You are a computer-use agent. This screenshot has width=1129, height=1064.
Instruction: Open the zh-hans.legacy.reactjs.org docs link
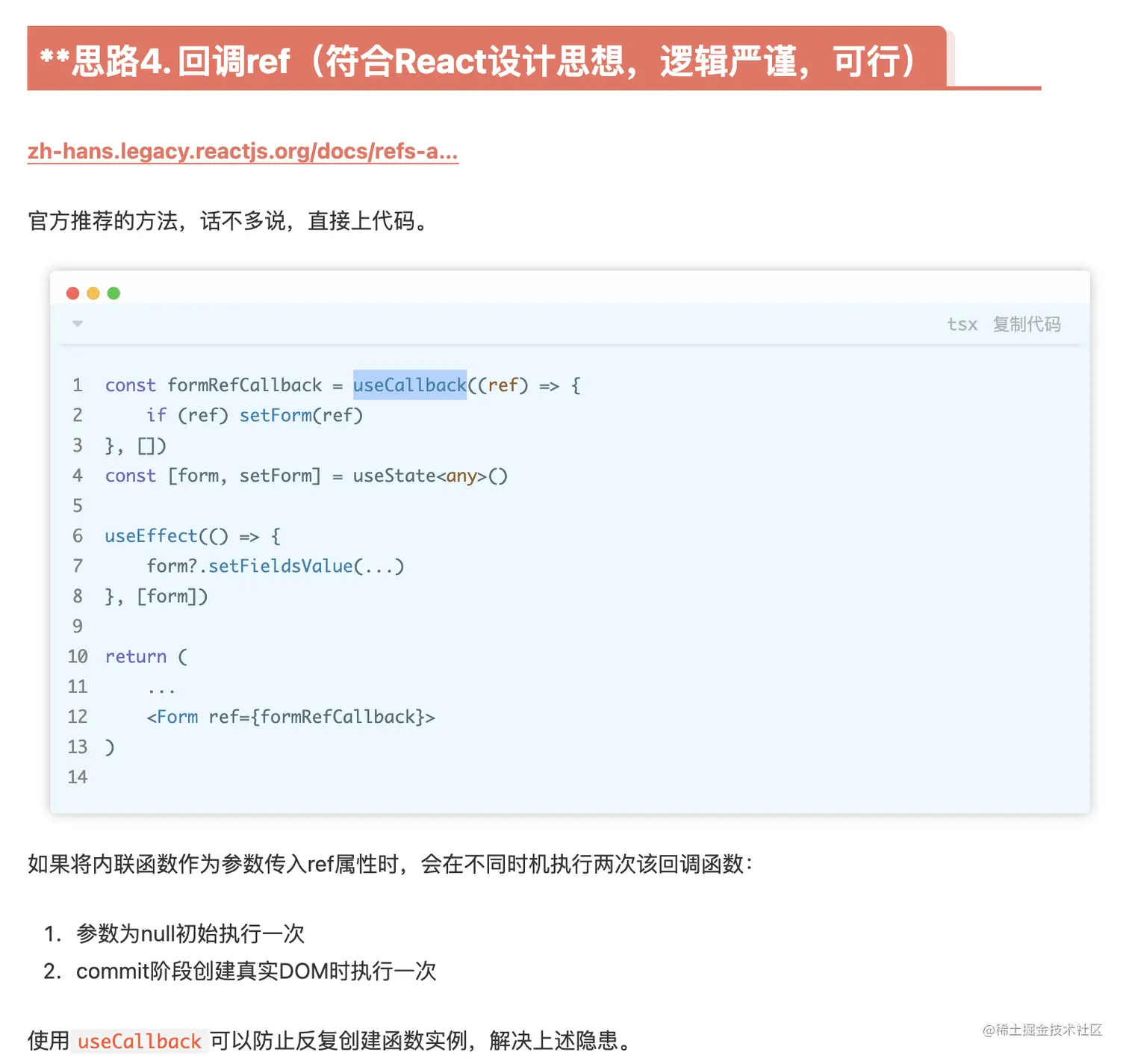coord(243,152)
